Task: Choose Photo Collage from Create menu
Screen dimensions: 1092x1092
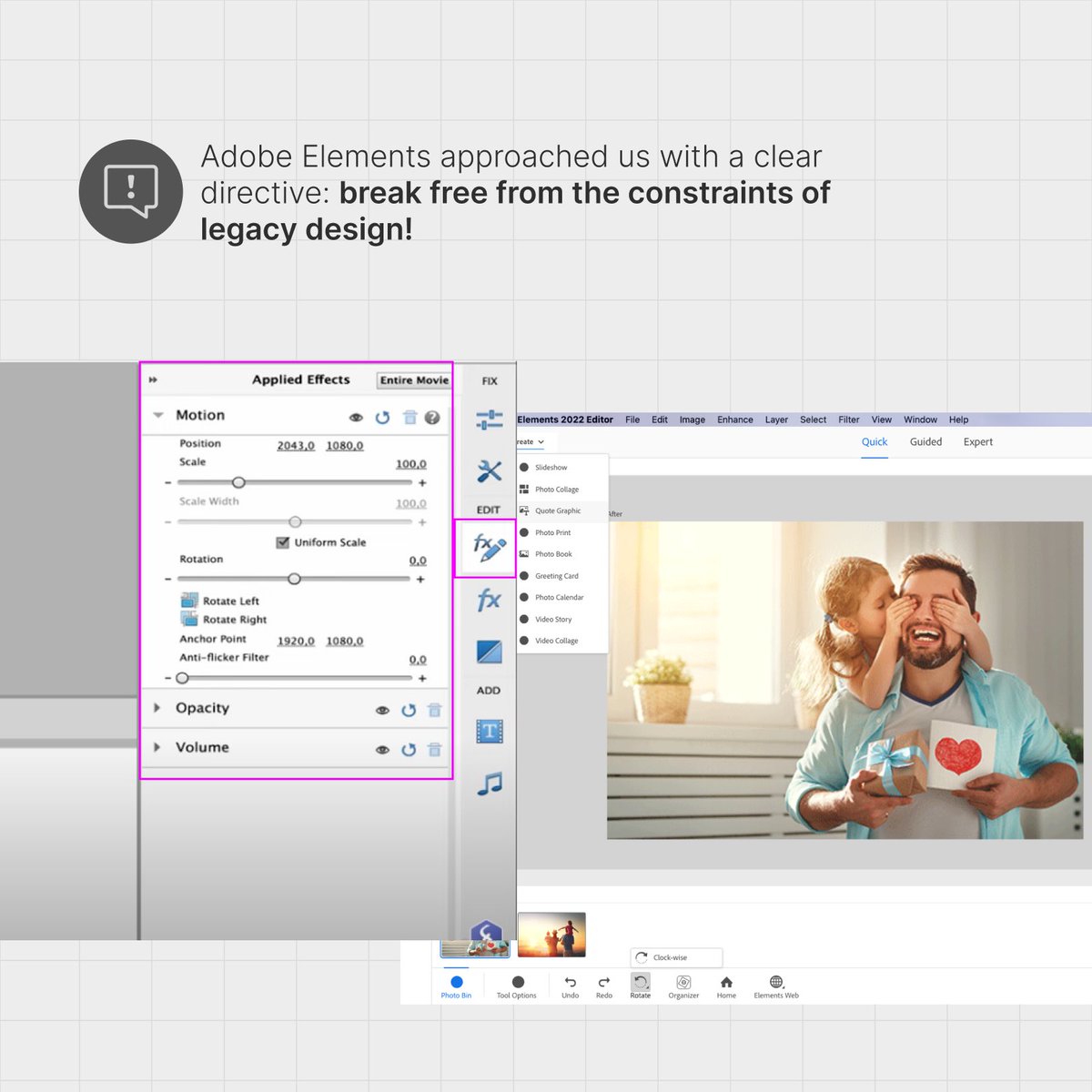Action: [561, 490]
